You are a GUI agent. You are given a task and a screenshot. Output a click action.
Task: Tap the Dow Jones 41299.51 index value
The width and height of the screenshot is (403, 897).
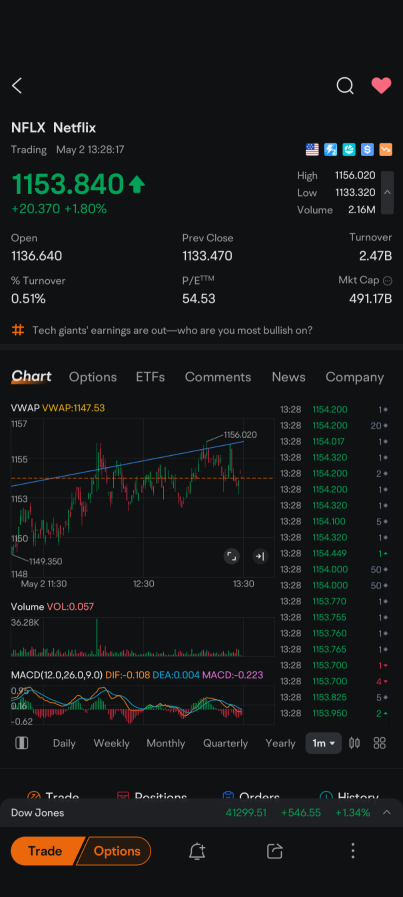click(246, 813)
